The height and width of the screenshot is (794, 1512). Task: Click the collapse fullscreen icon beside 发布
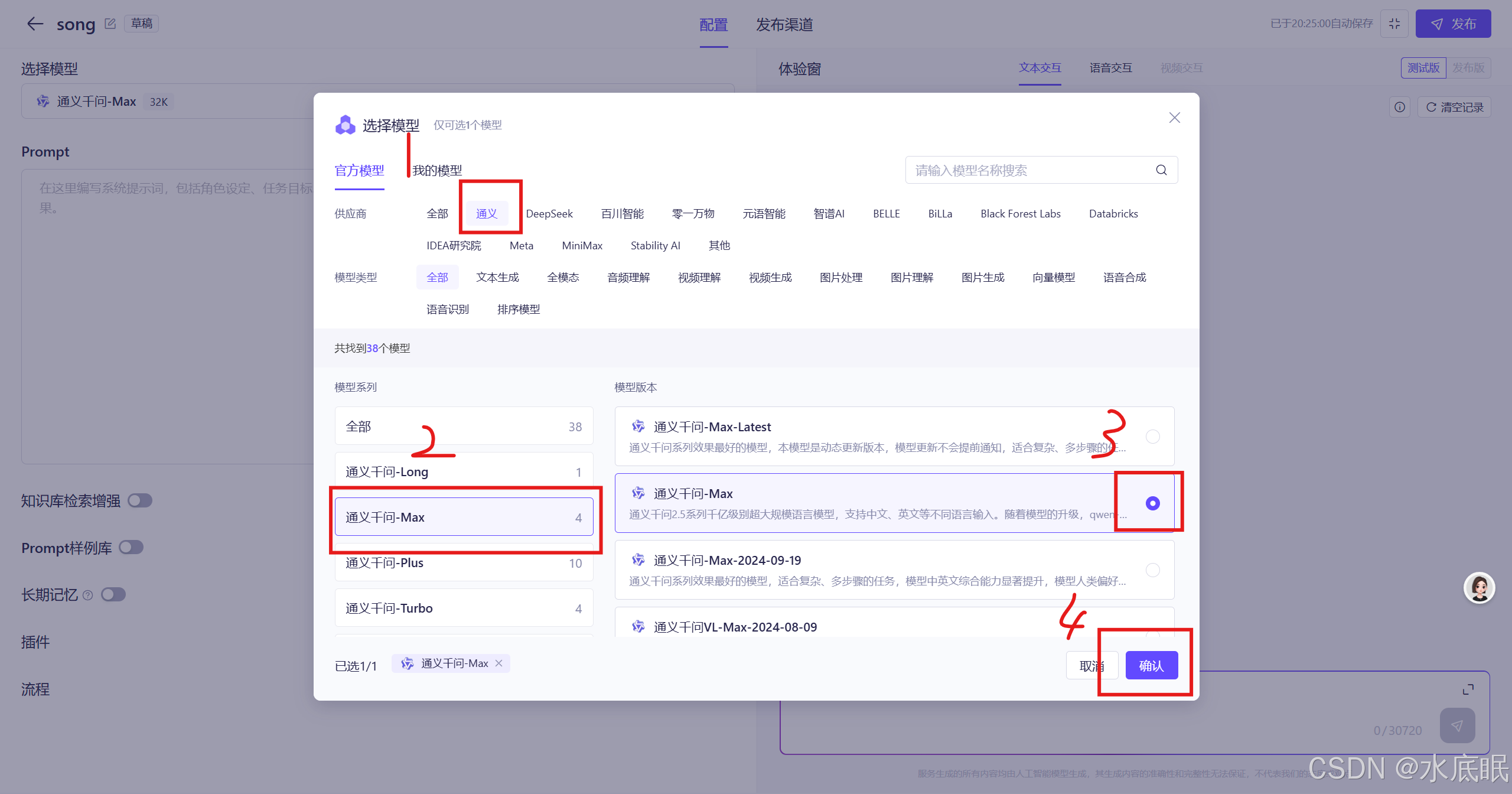tap(1394, 24)
